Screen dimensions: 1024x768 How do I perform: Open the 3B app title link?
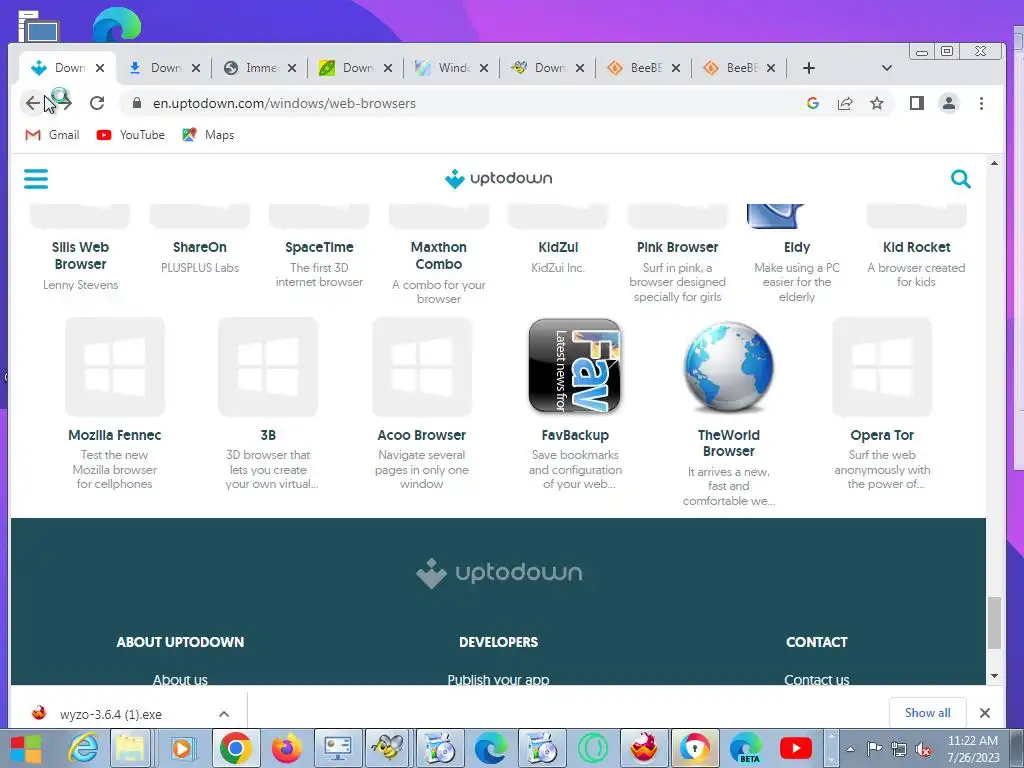click(268, 435)
